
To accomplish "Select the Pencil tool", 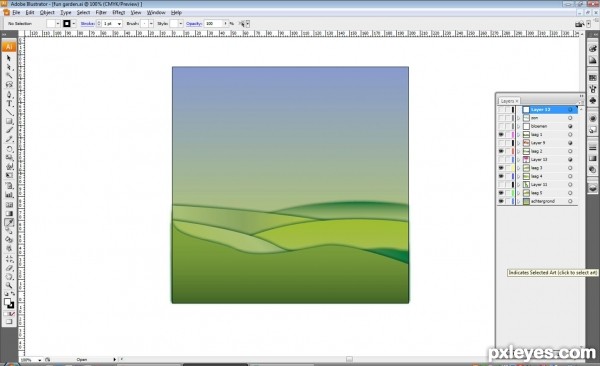I will [9, 139].
